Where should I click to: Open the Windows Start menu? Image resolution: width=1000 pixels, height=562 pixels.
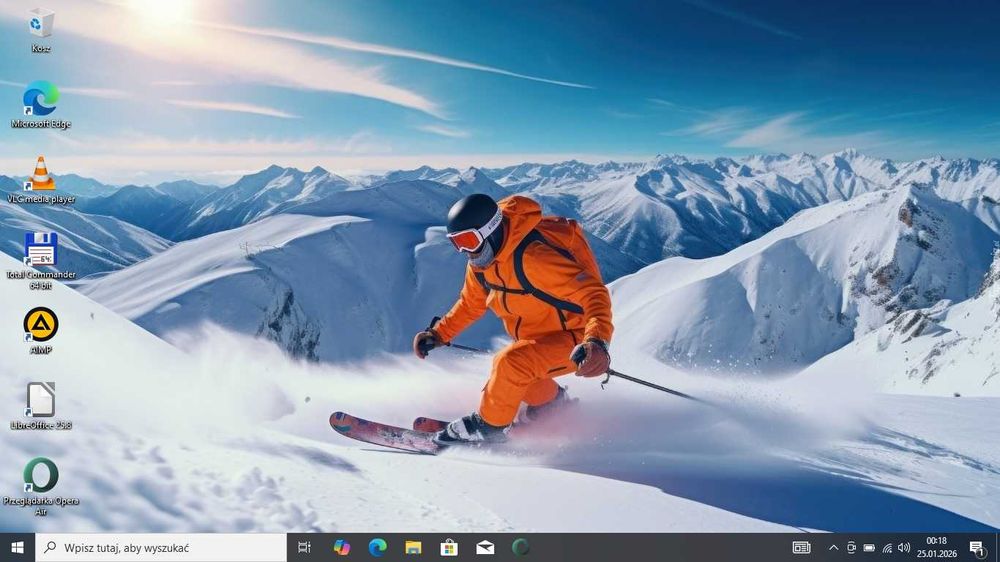pos(17,547)
